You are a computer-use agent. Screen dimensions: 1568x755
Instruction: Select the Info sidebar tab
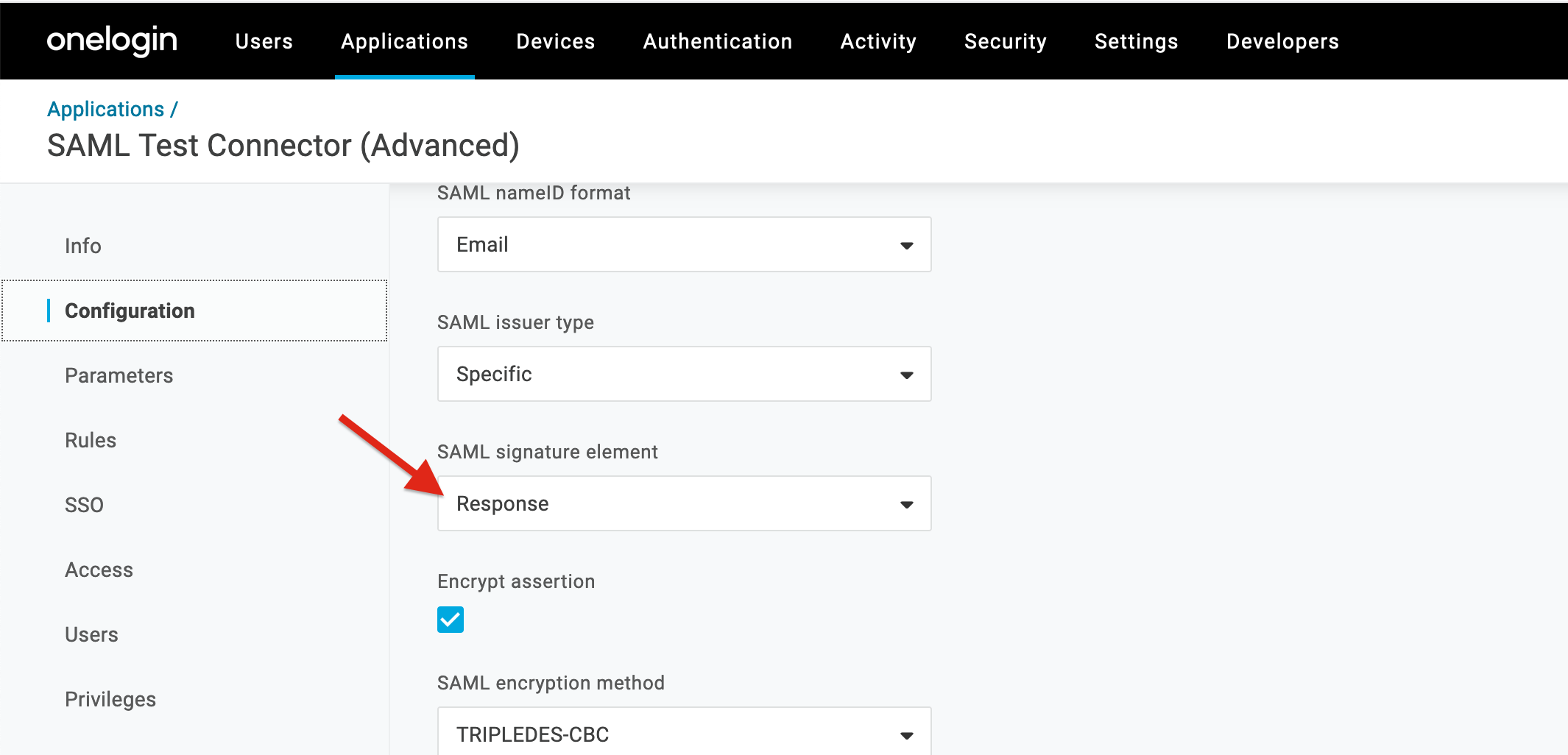(83, 246)
